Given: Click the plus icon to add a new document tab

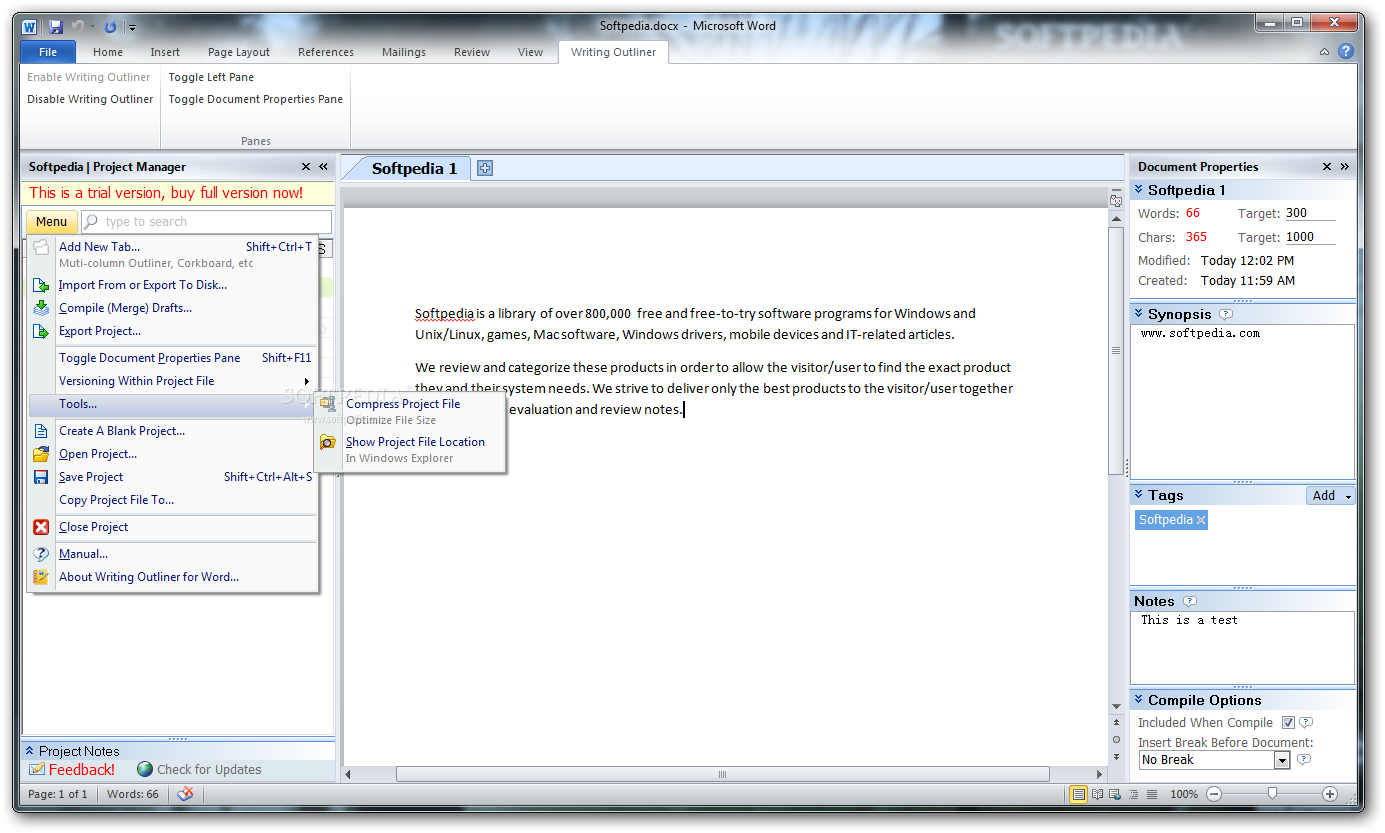Looking at the screenshot, I should click(x=485, y=168).
